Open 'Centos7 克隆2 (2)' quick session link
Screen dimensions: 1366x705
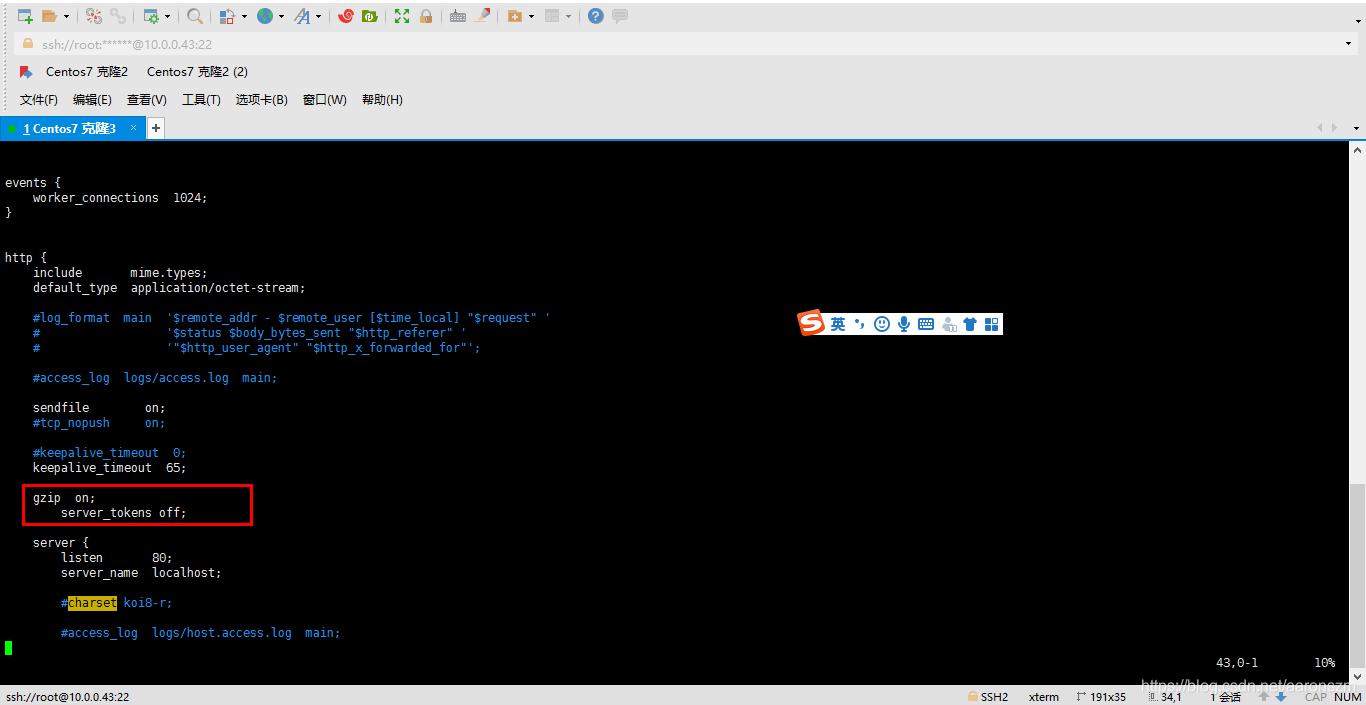click(197, 72)
